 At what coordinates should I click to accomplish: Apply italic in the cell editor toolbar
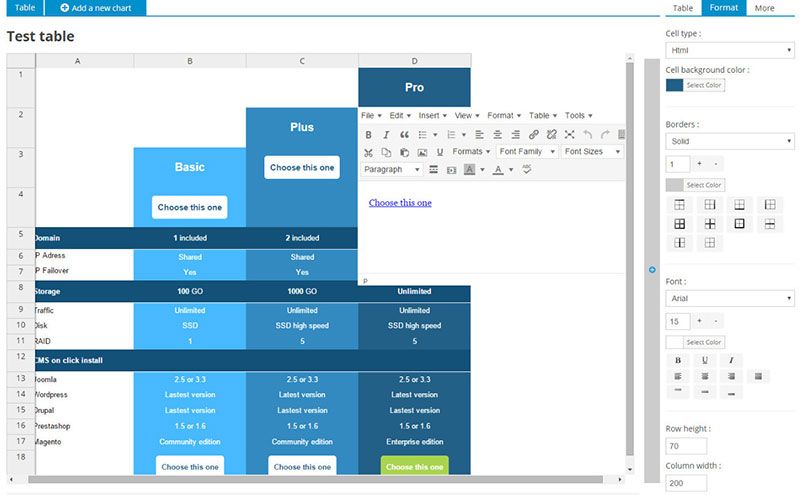tap(386, 135)
